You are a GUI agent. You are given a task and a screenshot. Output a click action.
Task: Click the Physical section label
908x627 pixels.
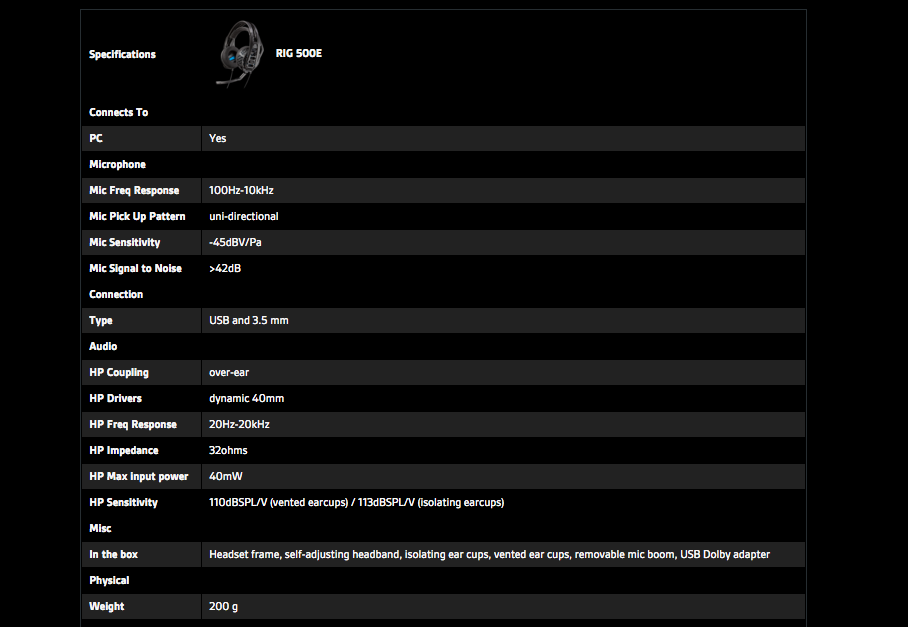click(109, 581)
